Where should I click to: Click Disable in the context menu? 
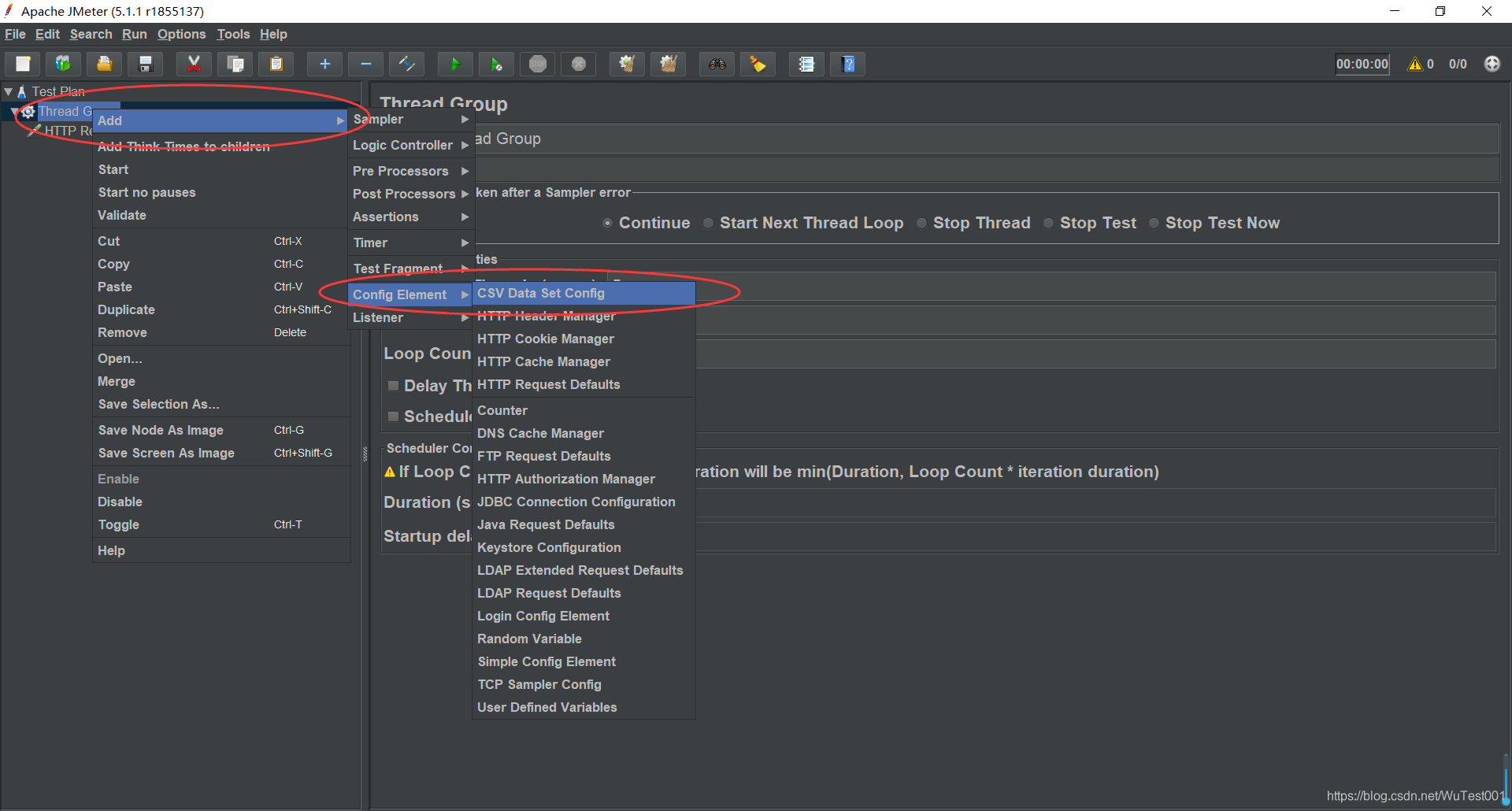pos(221,502)
